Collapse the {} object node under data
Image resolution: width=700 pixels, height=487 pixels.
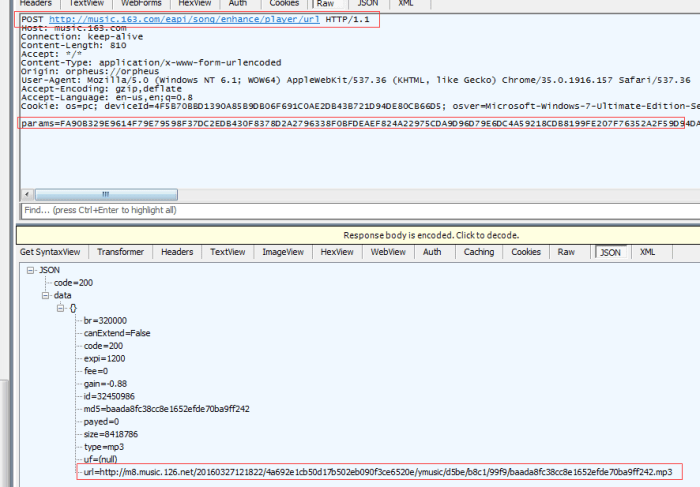(61, 308)
